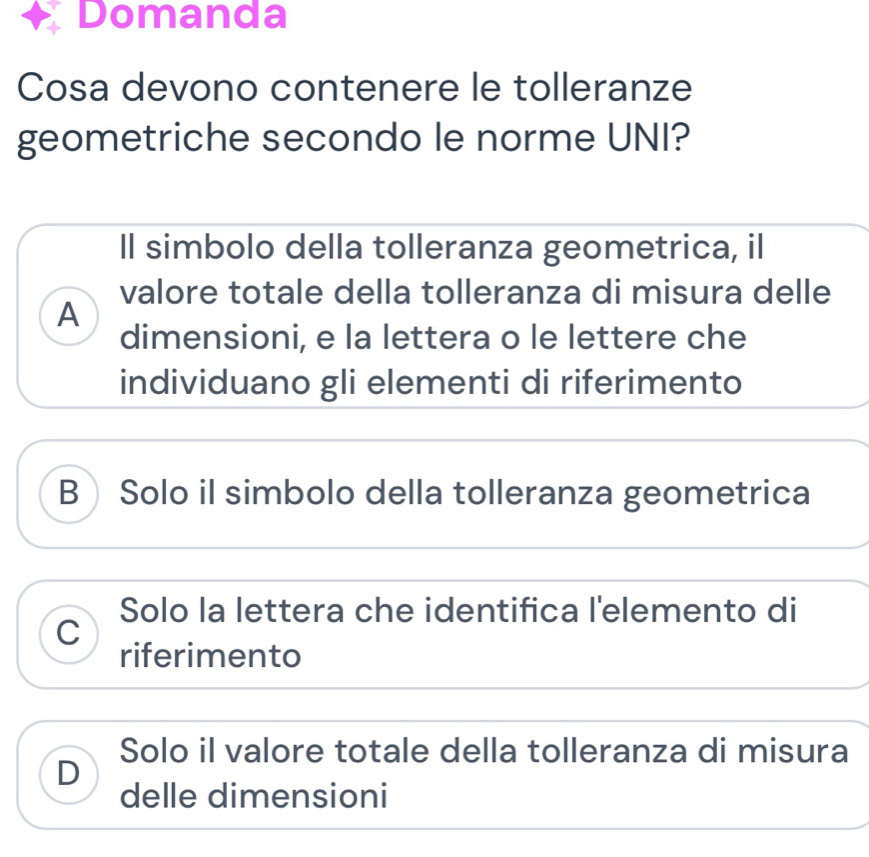
Task: Click 'delle dimensioni' text in option D
Action: 253,797
